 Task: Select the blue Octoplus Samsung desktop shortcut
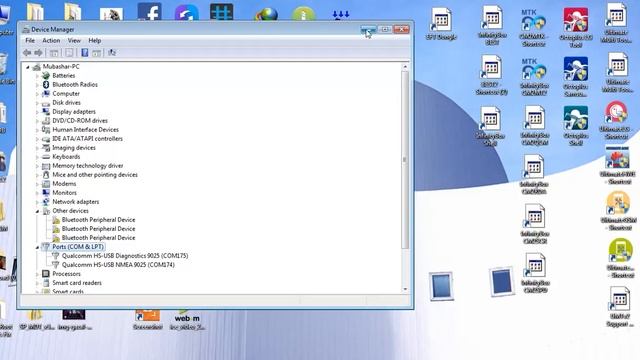click(x=576, y=77)
